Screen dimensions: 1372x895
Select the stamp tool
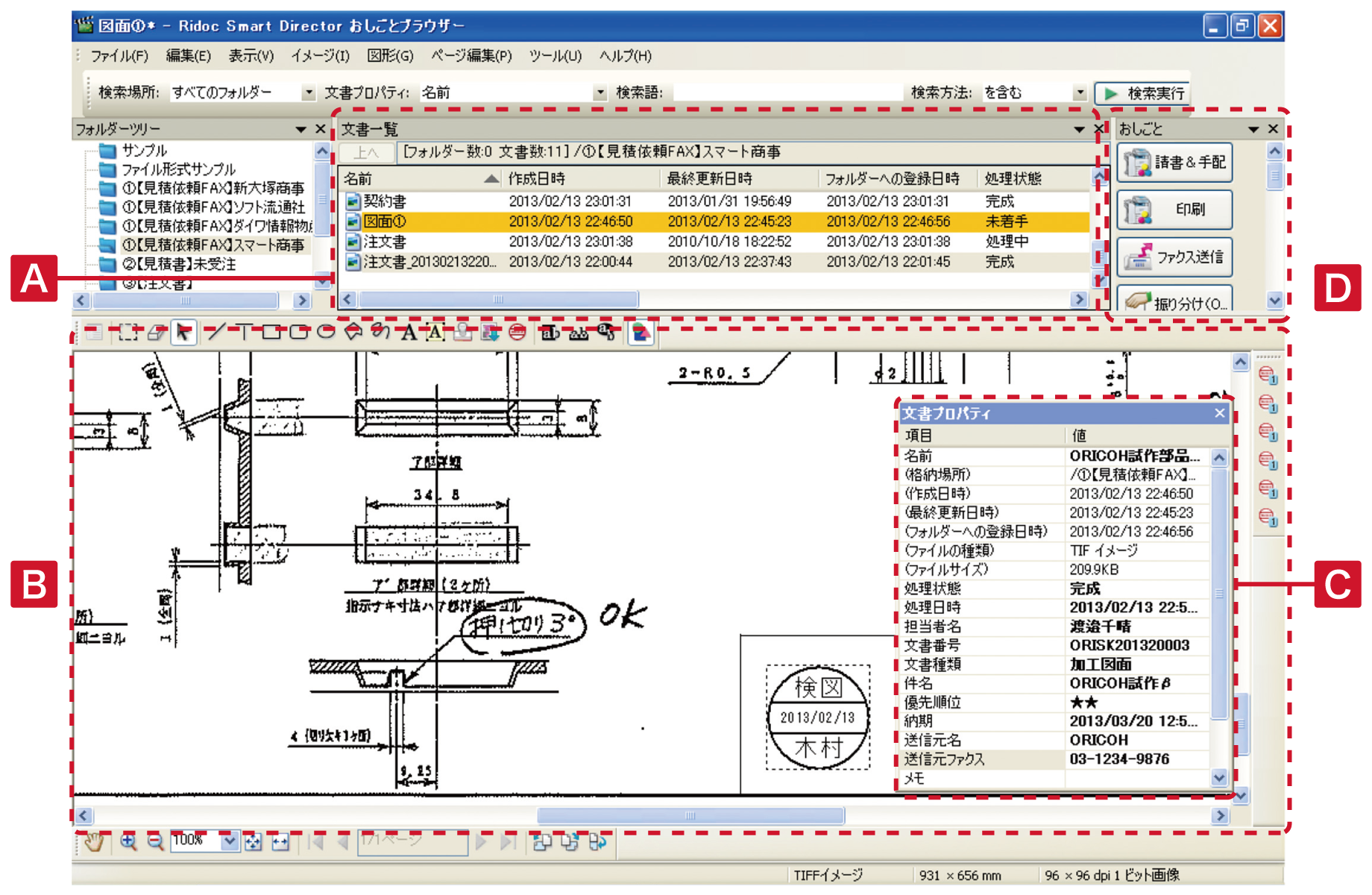pyautogui.click(x=463, y=333)
